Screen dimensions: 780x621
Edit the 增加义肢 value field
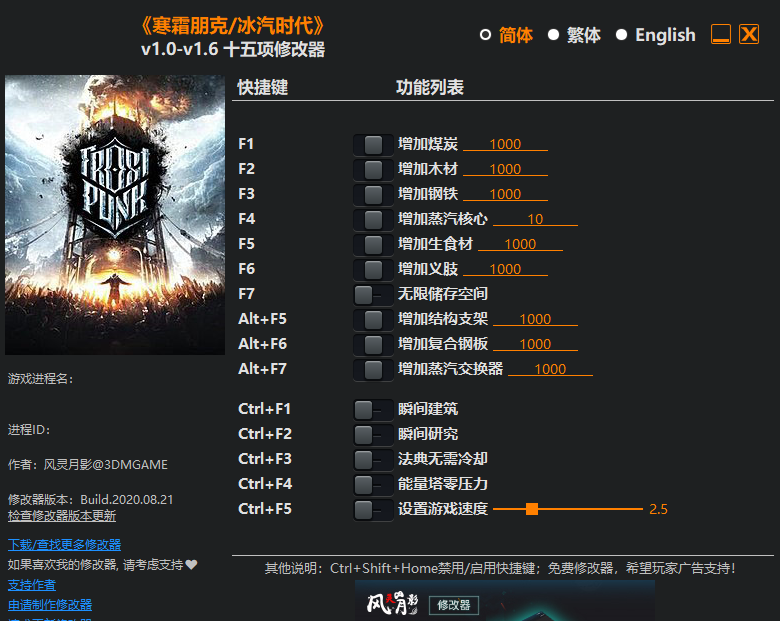point(505,269)
